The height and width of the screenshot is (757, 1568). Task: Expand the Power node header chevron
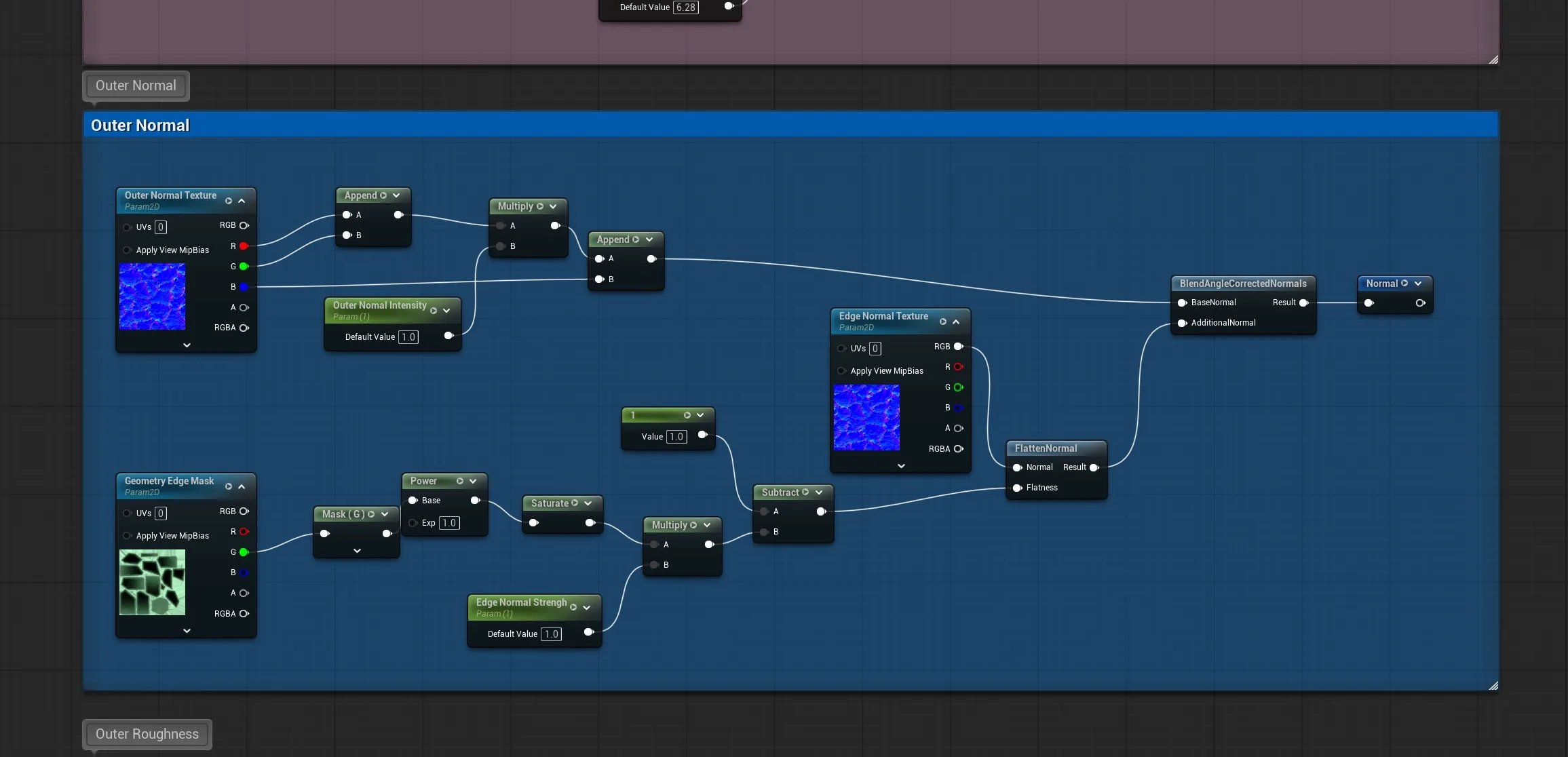pos(473,481)
